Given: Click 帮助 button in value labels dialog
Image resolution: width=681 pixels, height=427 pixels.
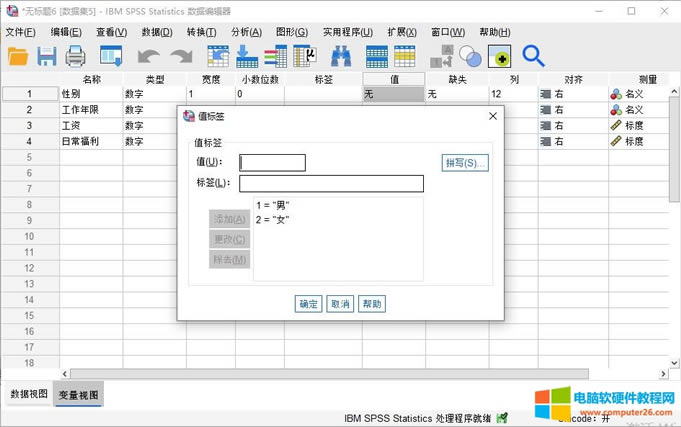Looking at the screenshot, I should click(372, 304).
